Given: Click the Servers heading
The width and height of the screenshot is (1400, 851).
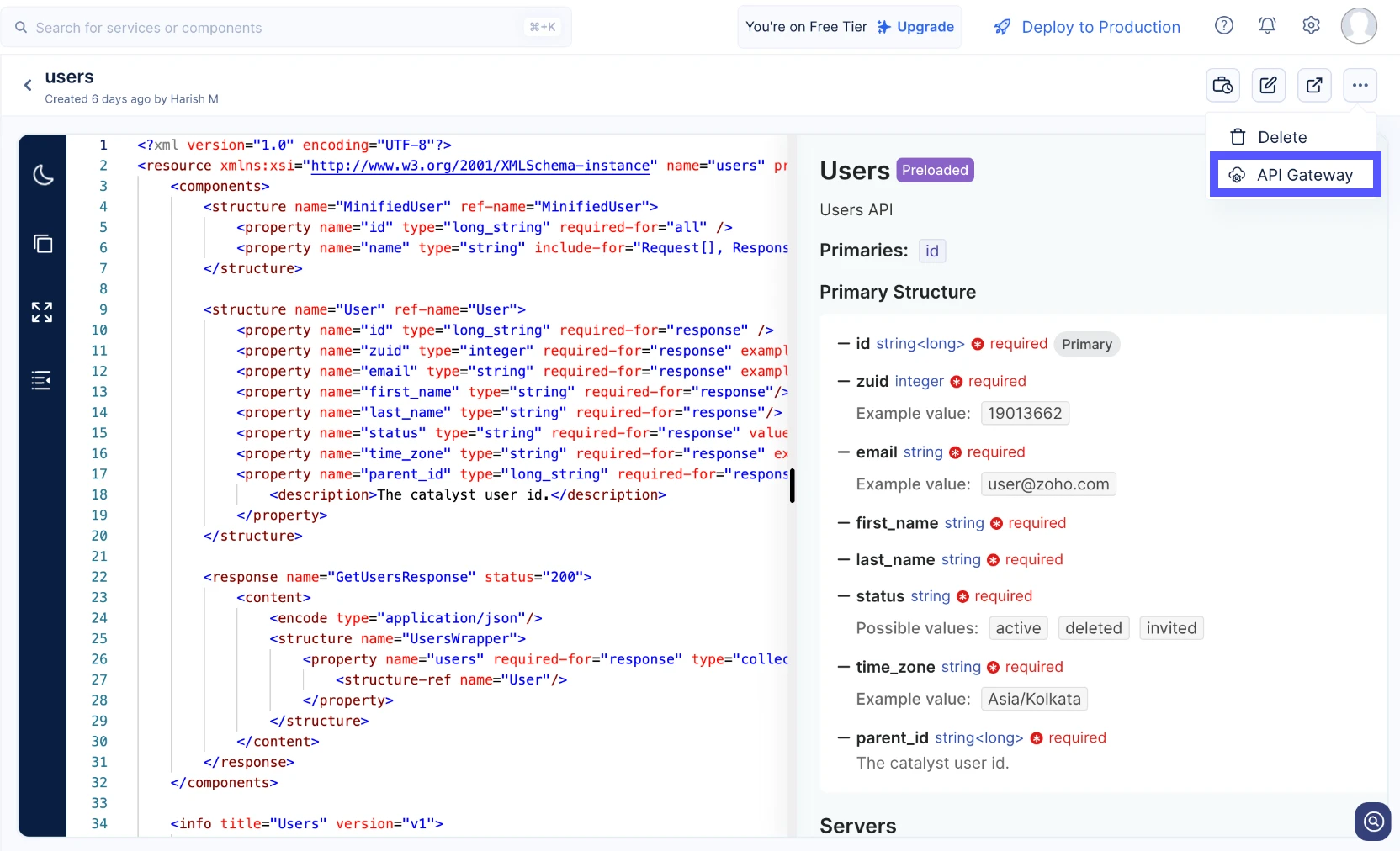Looking at the screenshot, I should [x=857, y=826].
